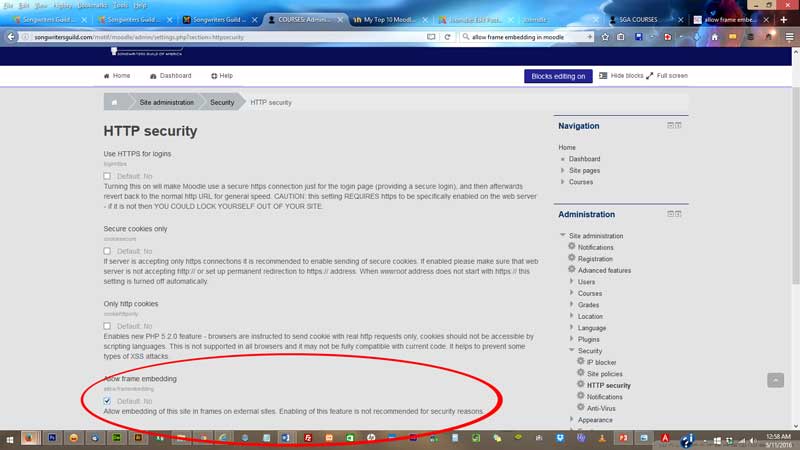This screenshot has width=800, height=450.
Task: Click the gear icon beside Site policies
Action: pos(581,374)
